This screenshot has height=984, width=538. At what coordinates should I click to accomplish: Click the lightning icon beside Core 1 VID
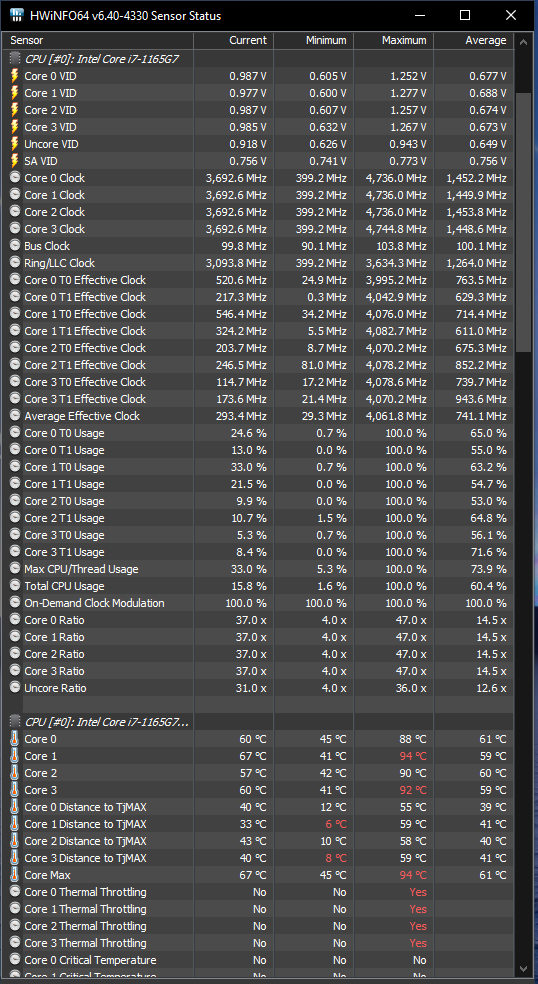click(x=15, y=93)
